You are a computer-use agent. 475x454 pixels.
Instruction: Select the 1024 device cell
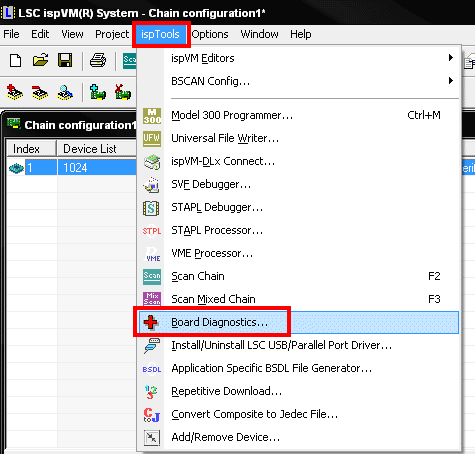coord(97,167)
